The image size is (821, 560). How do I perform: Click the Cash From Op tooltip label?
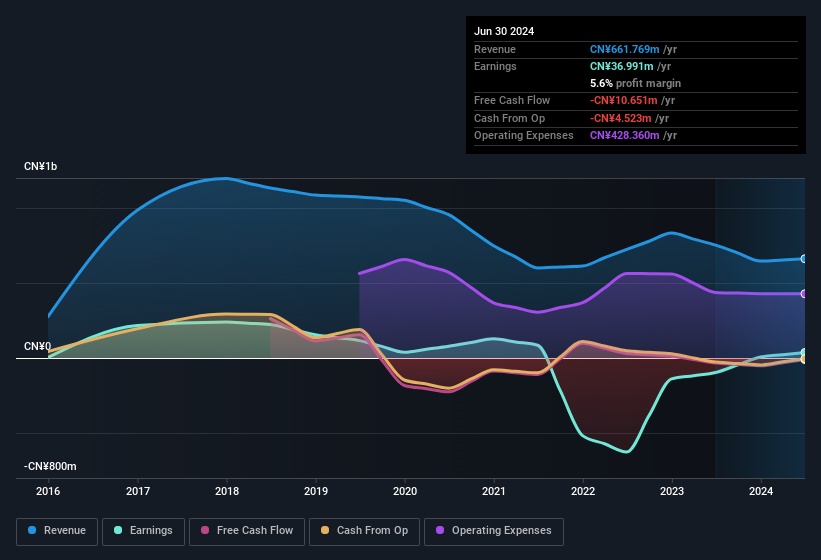509,118
